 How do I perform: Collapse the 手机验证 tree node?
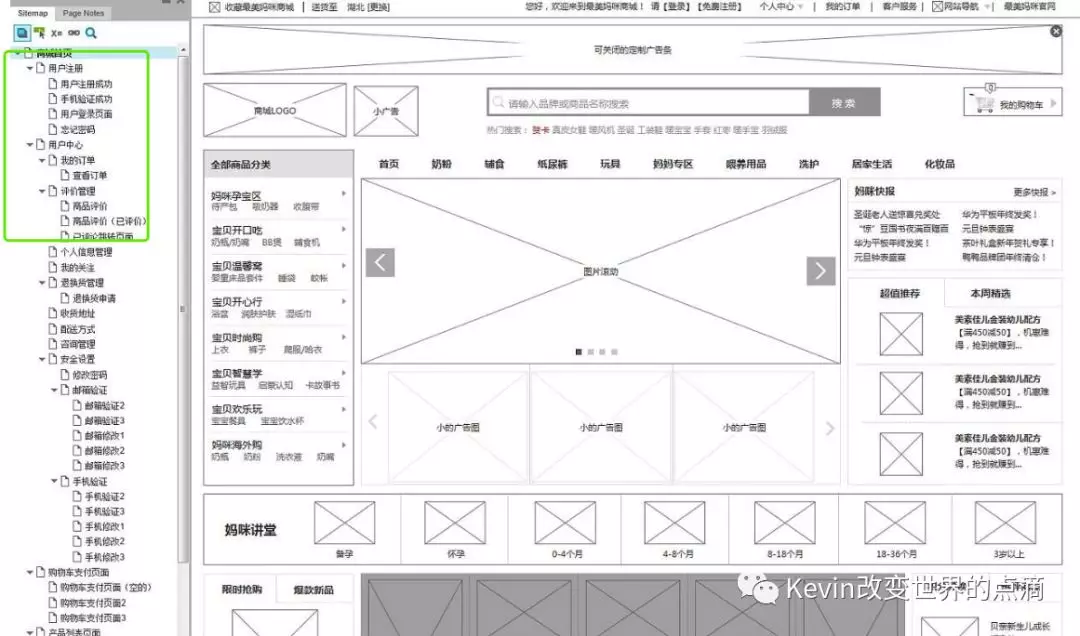(54, 481)
